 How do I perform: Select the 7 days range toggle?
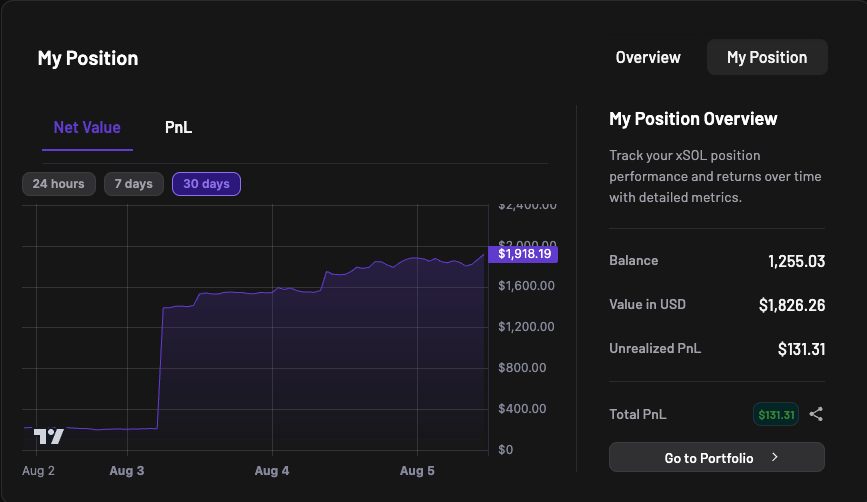pyautogui.click(x=134, y=184)
